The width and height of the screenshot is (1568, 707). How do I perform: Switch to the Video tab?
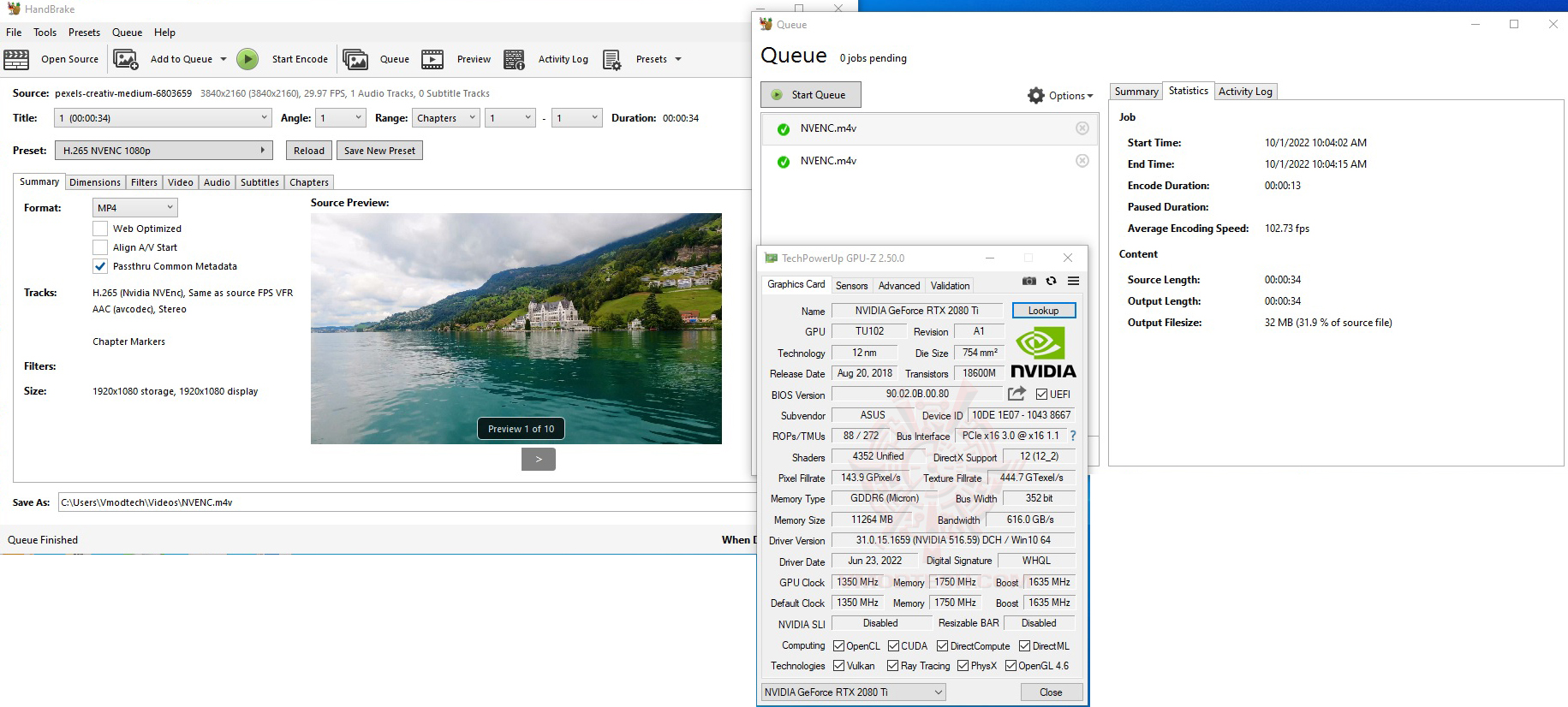(181, 182)
